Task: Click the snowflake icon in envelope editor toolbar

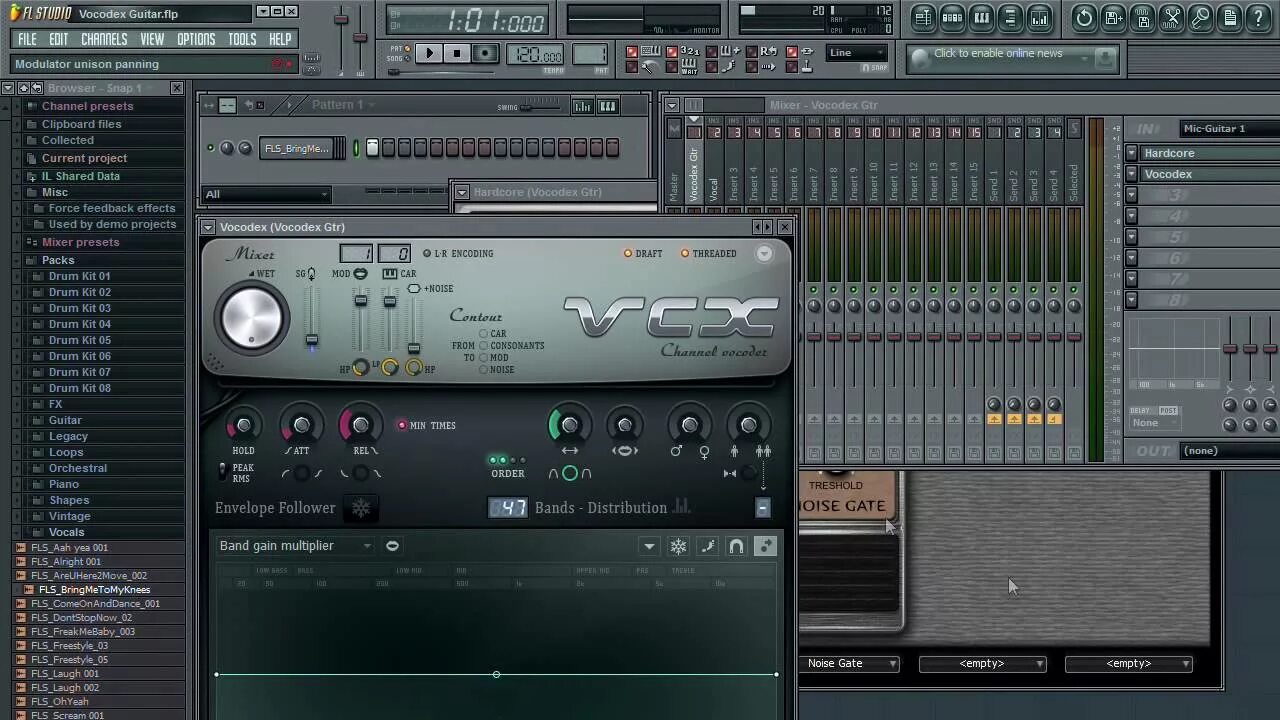Action: pyautogui.click(x=678, y=546)
